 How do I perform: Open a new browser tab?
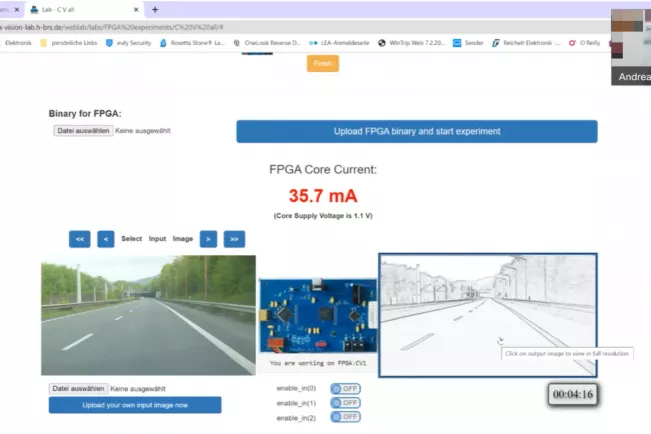pos(155,9)
